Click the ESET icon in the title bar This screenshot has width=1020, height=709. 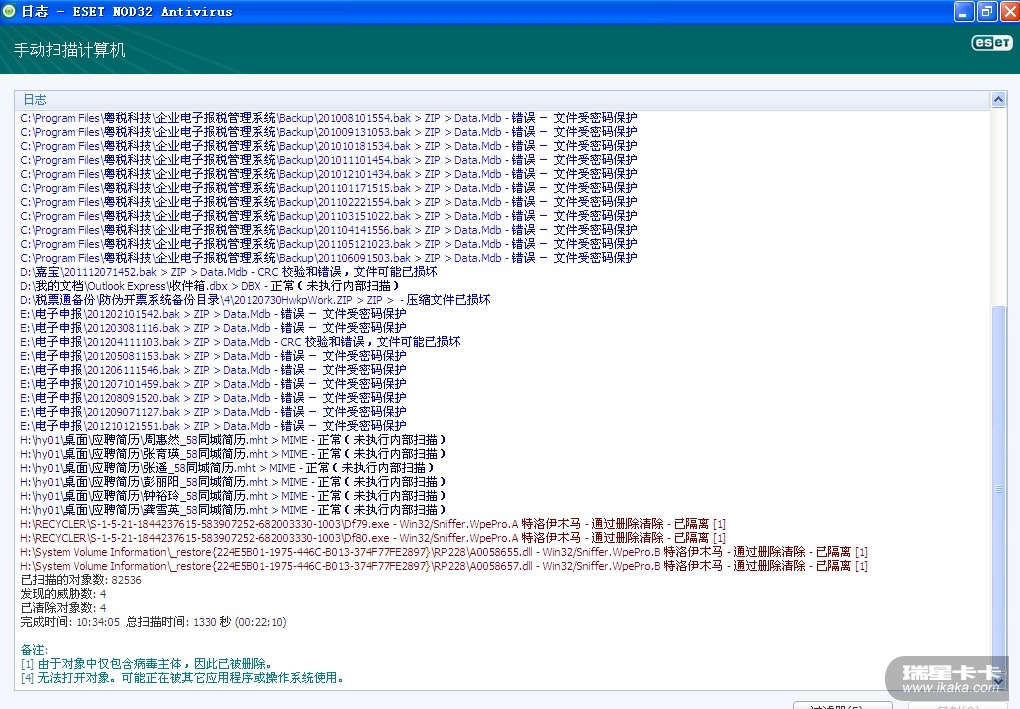(9, 11)
